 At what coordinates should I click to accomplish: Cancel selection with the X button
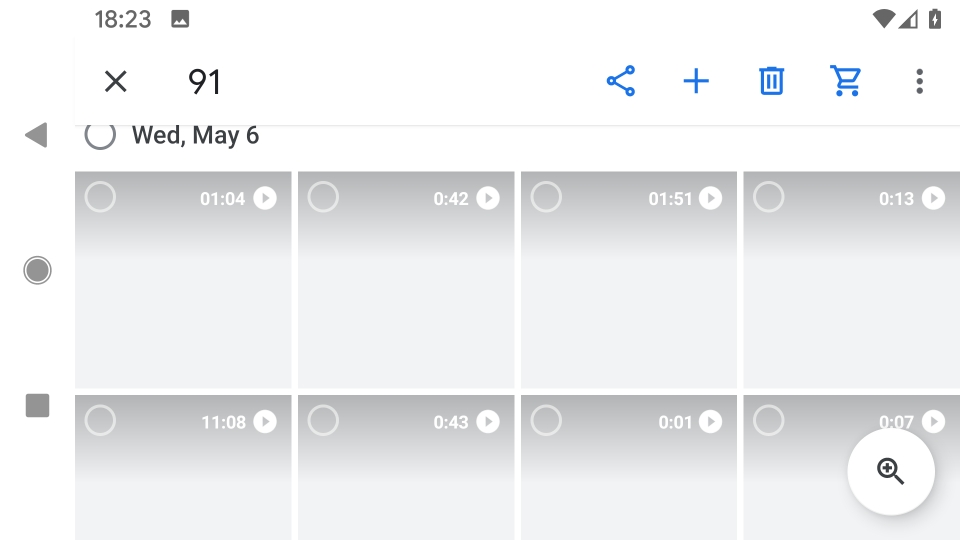pyautogui.click(x=116, y=81)
